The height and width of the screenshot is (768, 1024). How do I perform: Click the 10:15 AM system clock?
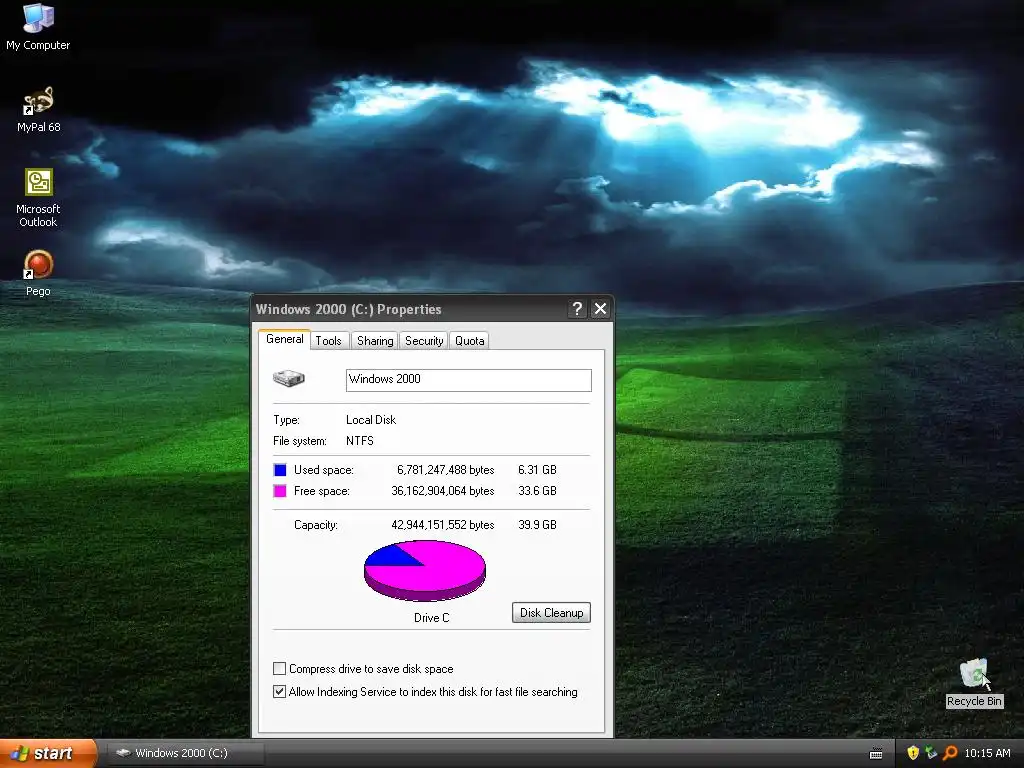click(987, 753)
